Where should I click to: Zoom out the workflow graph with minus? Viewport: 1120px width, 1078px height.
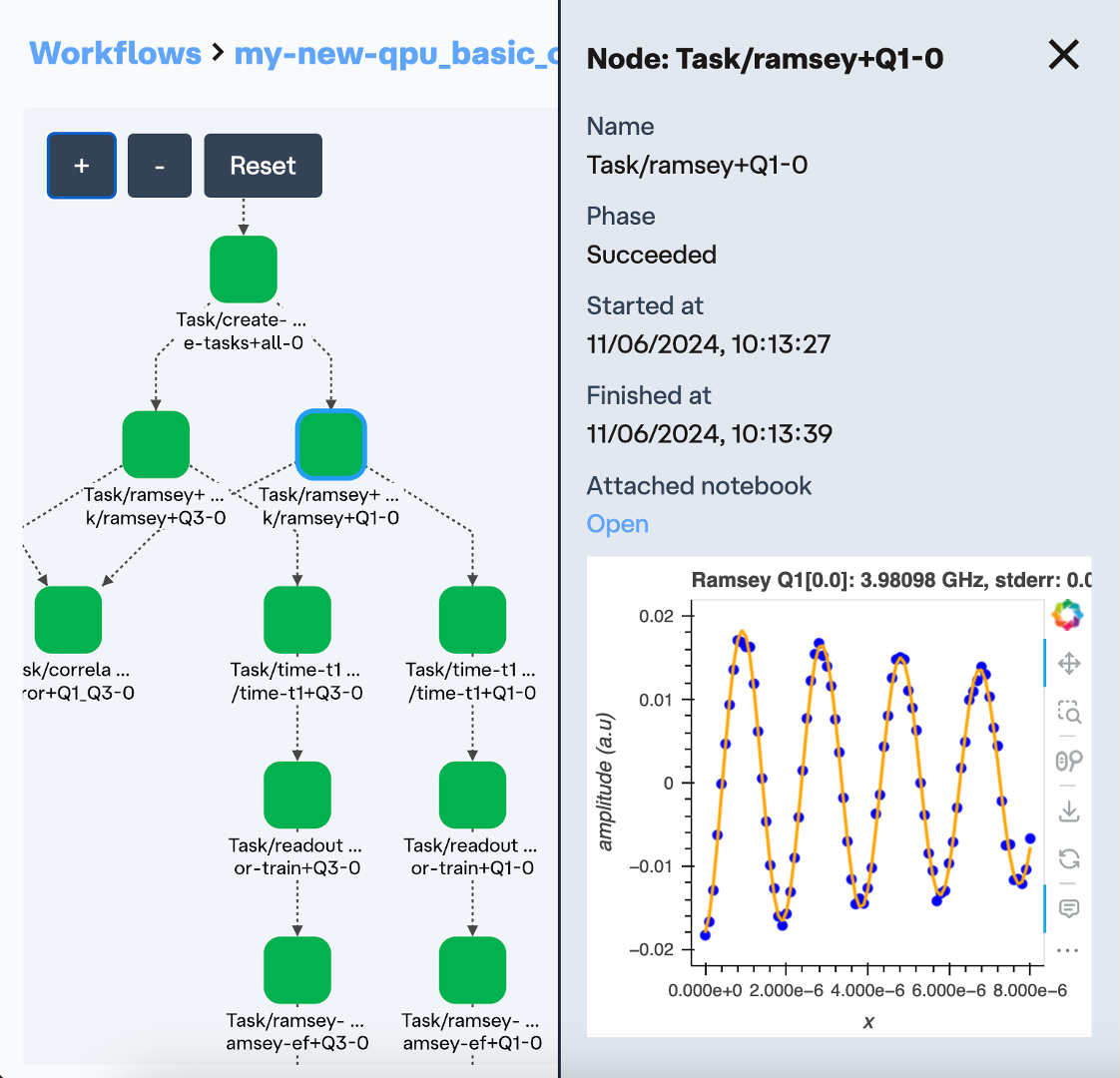(x=160, y=166)
